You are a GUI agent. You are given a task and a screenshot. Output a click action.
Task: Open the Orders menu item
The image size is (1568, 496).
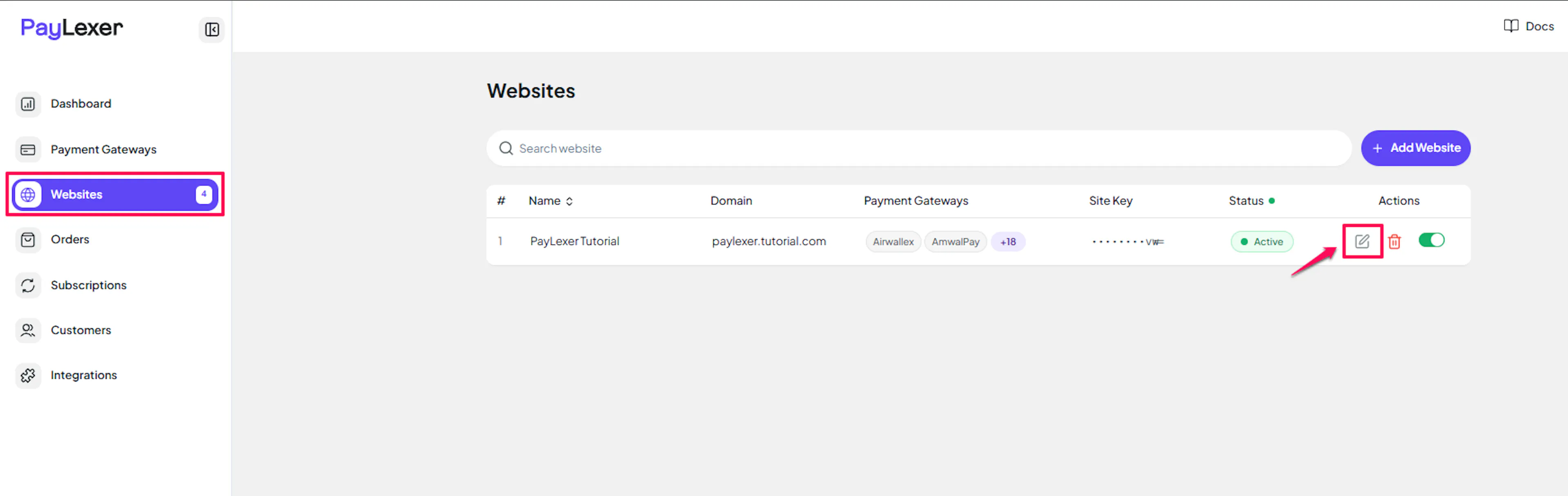[x=70, y=240]
